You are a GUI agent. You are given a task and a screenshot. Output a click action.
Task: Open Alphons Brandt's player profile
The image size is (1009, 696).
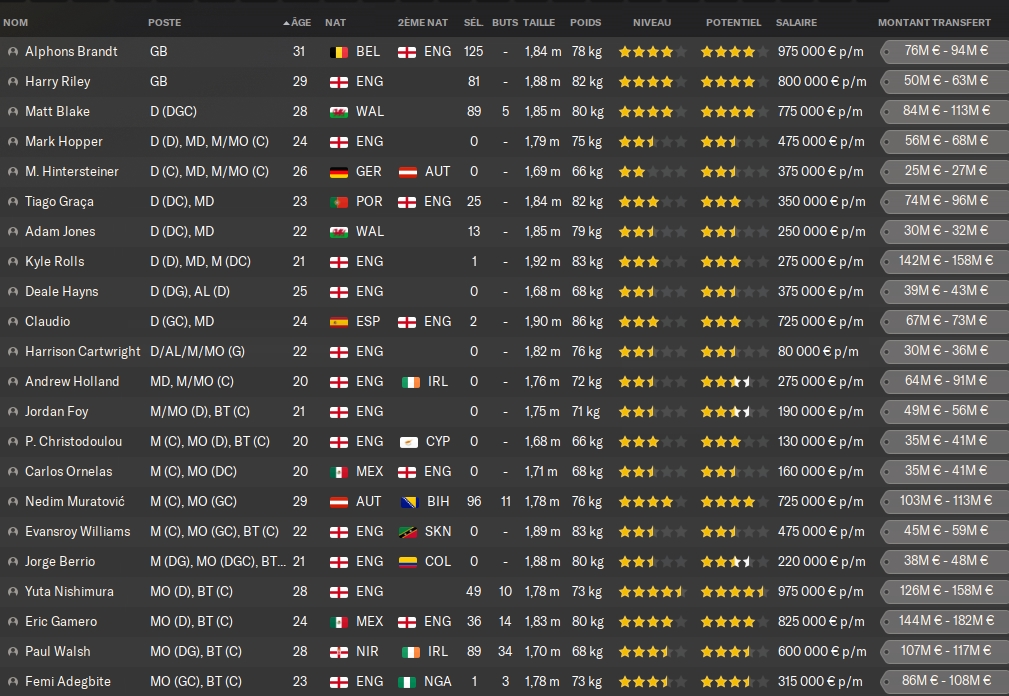[71, 51]
